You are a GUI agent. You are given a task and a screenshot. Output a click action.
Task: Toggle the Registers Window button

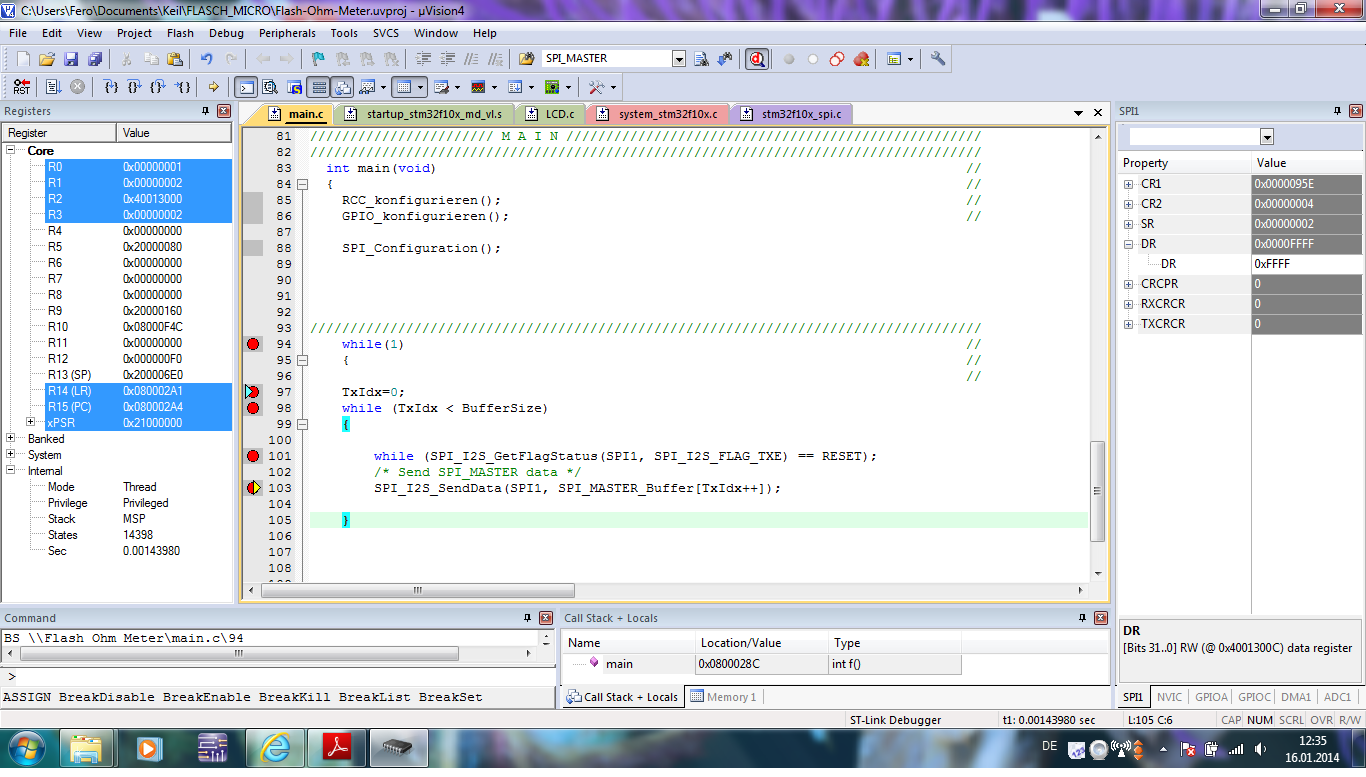(318, 87)
